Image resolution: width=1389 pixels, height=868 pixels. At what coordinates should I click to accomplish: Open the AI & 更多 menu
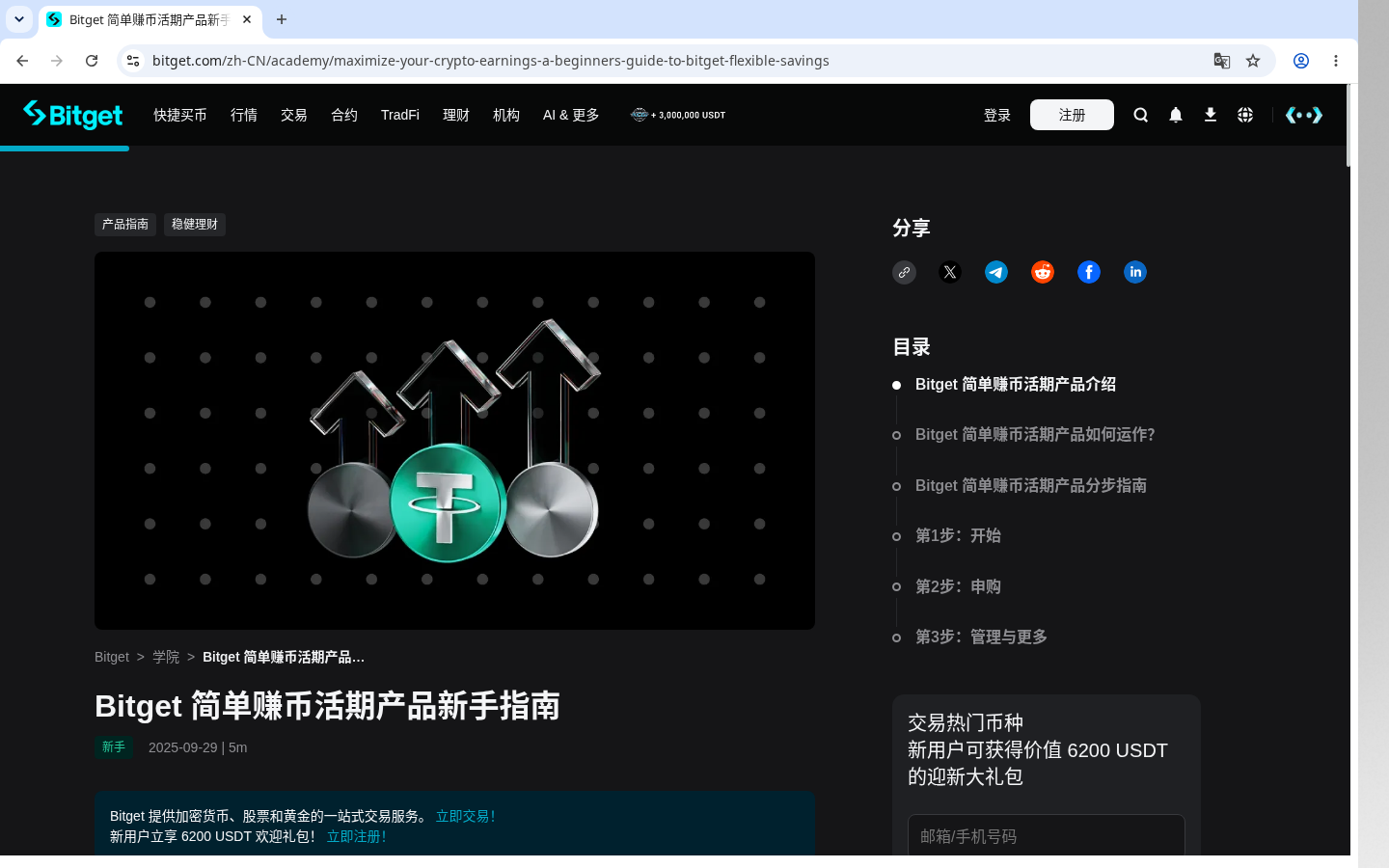click(571, 115)
